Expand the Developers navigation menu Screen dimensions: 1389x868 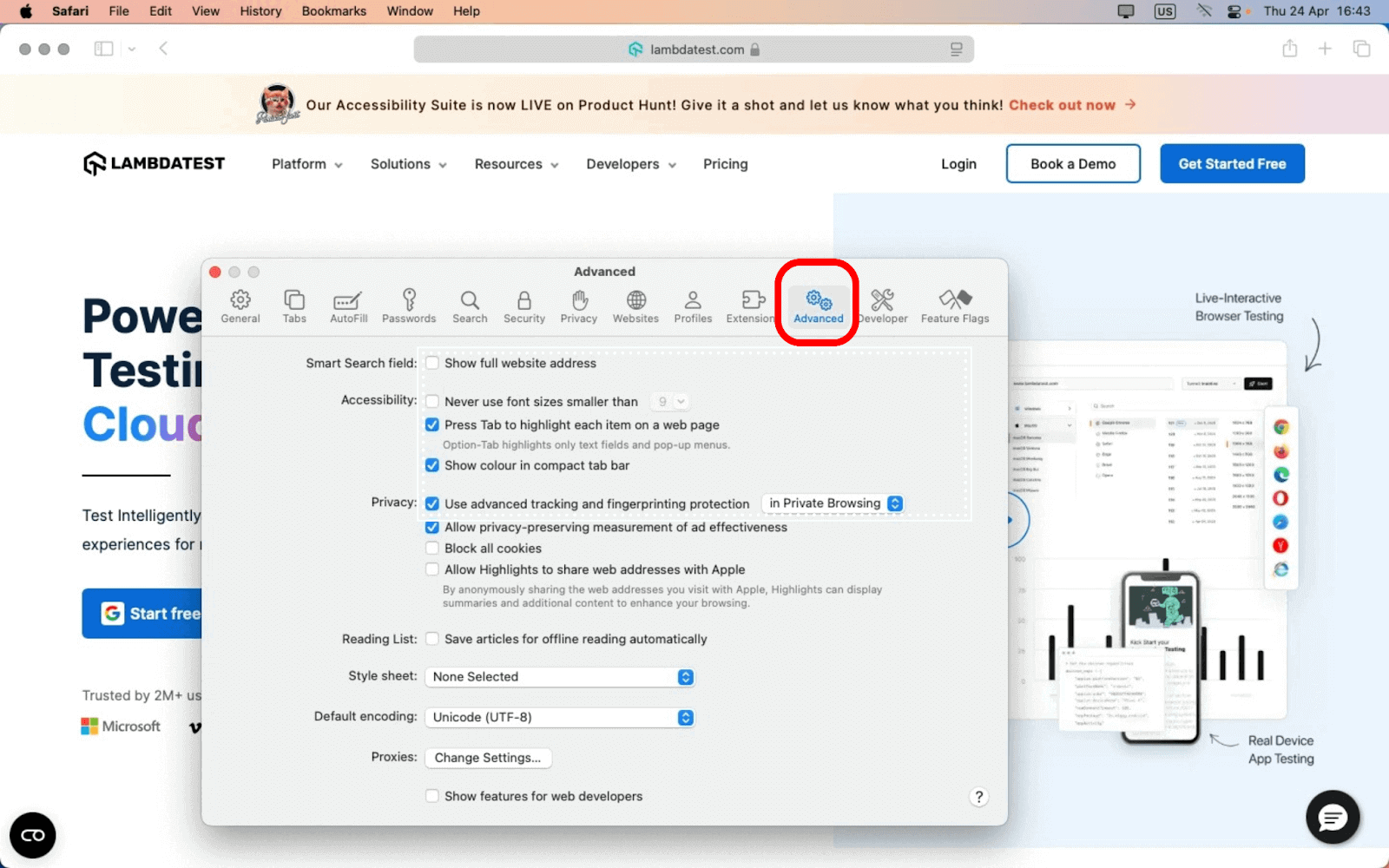(631, 164)
